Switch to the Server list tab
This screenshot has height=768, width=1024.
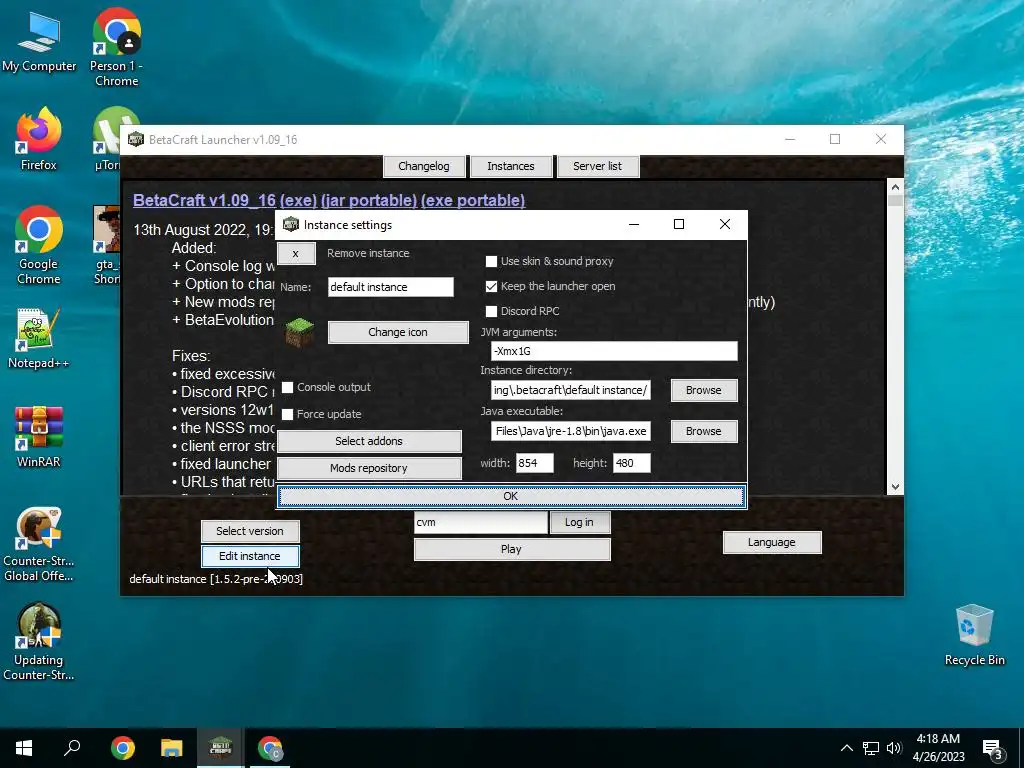click(598, 166)
